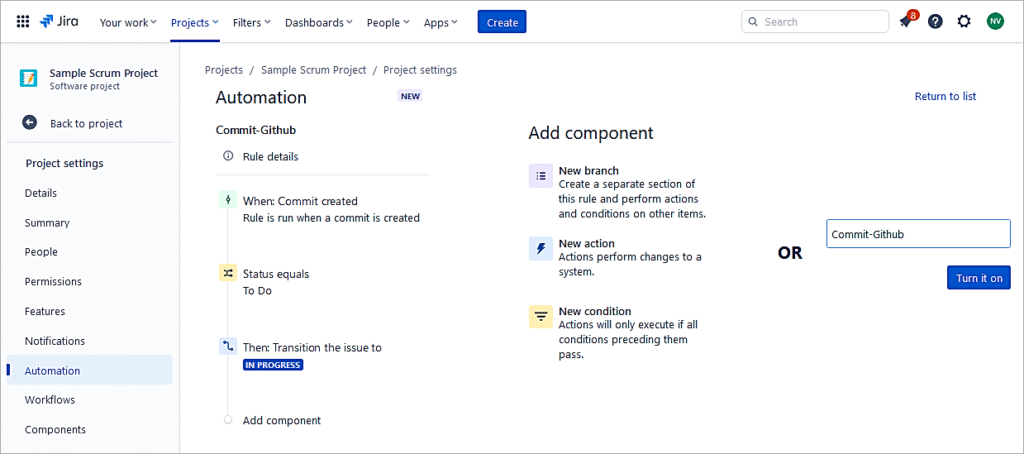This screenshot has height=454, width=1024.
Task: Click the Jira logo
Action: click(59, 21)
